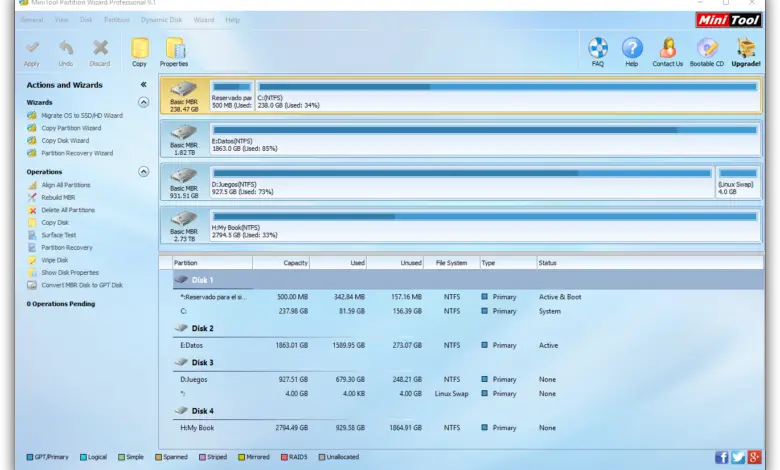Open the Twitter icon link
The width and height of the screenshot is (780, 470).
pos(738,457)
